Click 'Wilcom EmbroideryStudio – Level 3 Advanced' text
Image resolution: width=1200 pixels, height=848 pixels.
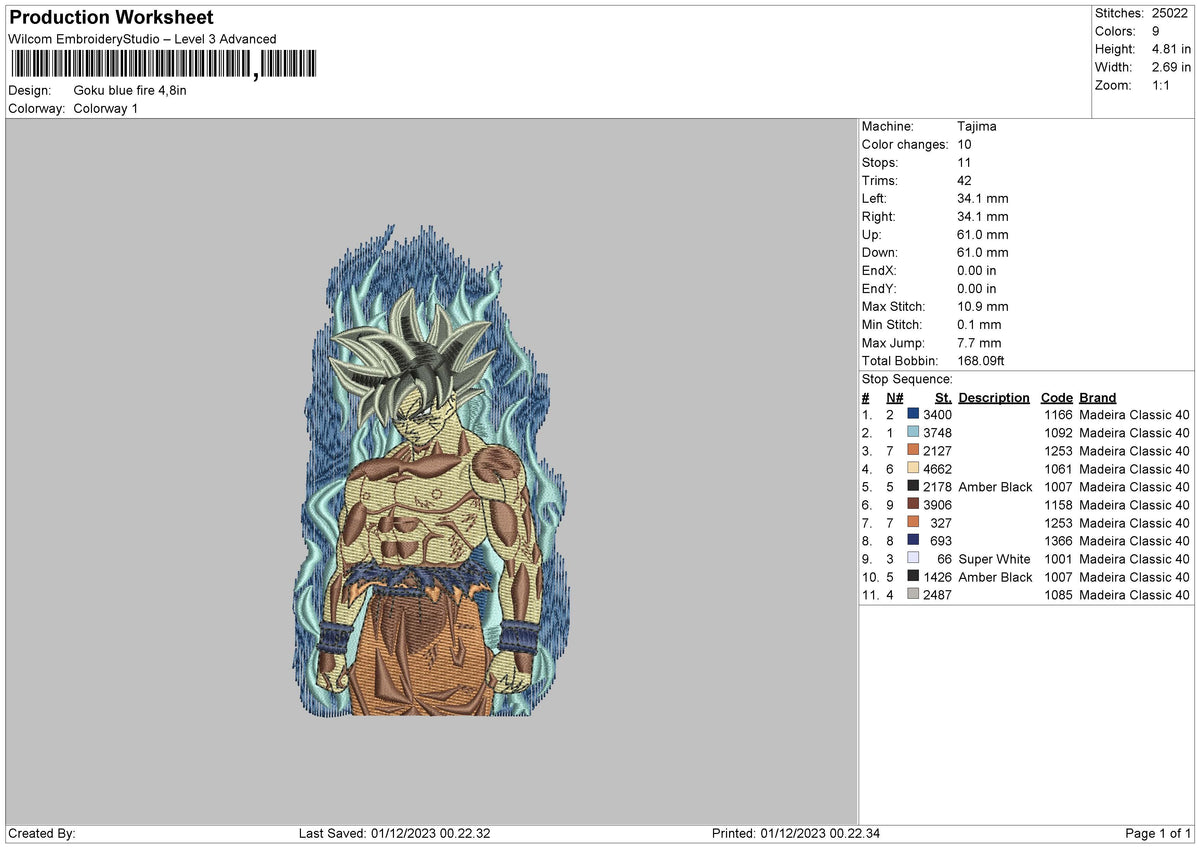click(142, 39)
